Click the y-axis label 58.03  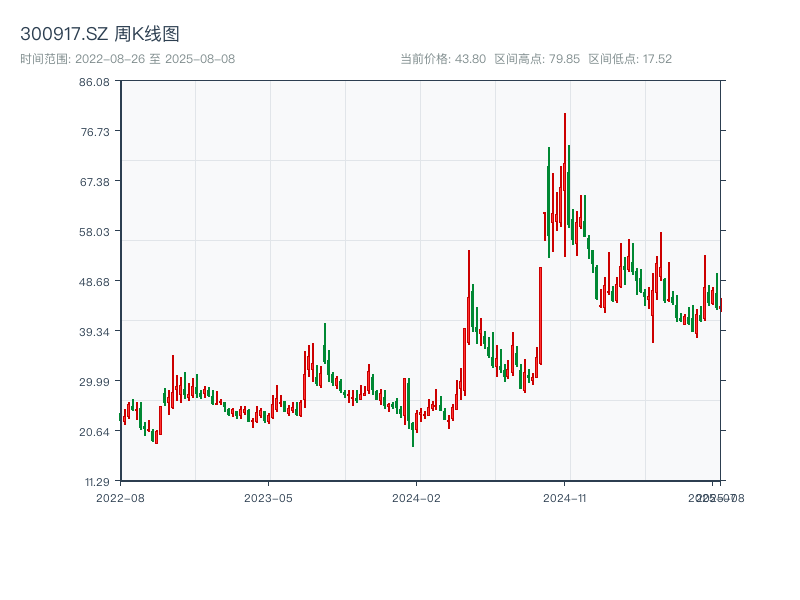(94, 232)
